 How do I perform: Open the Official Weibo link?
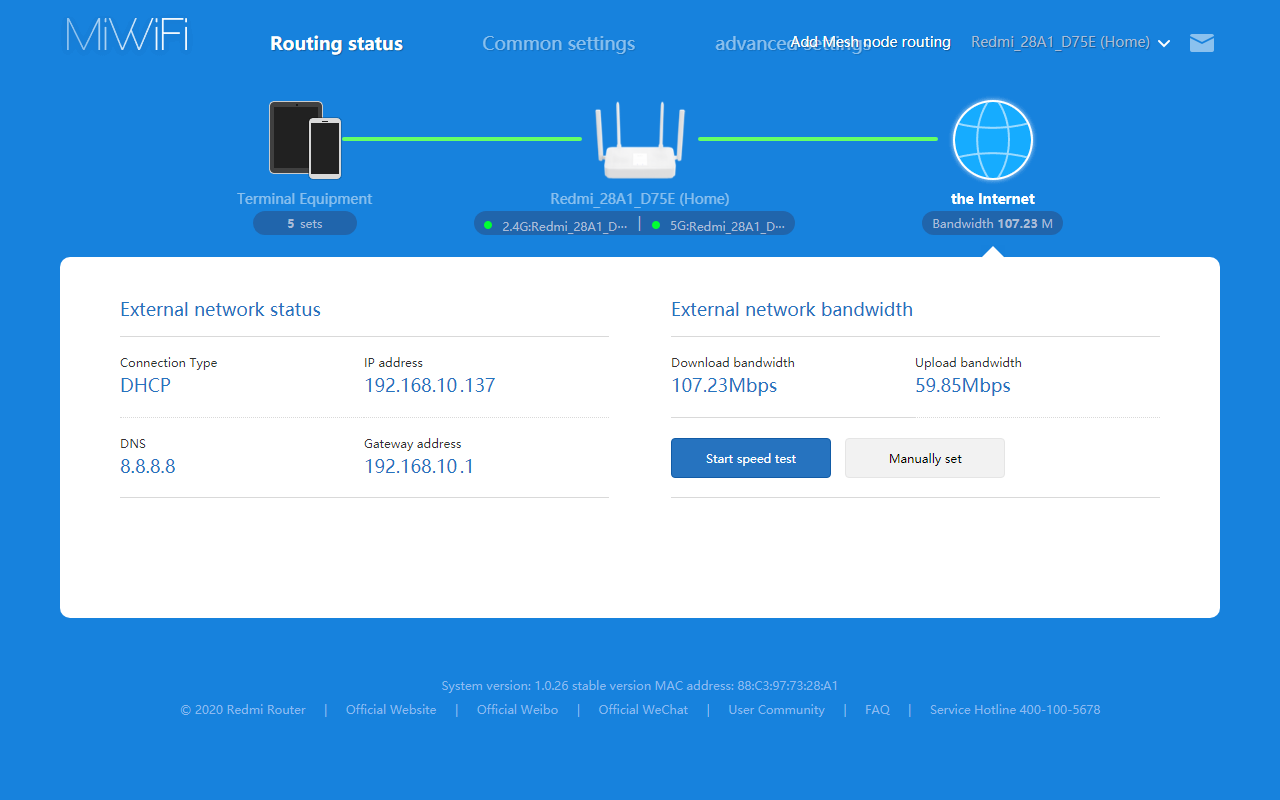(517, 710)
